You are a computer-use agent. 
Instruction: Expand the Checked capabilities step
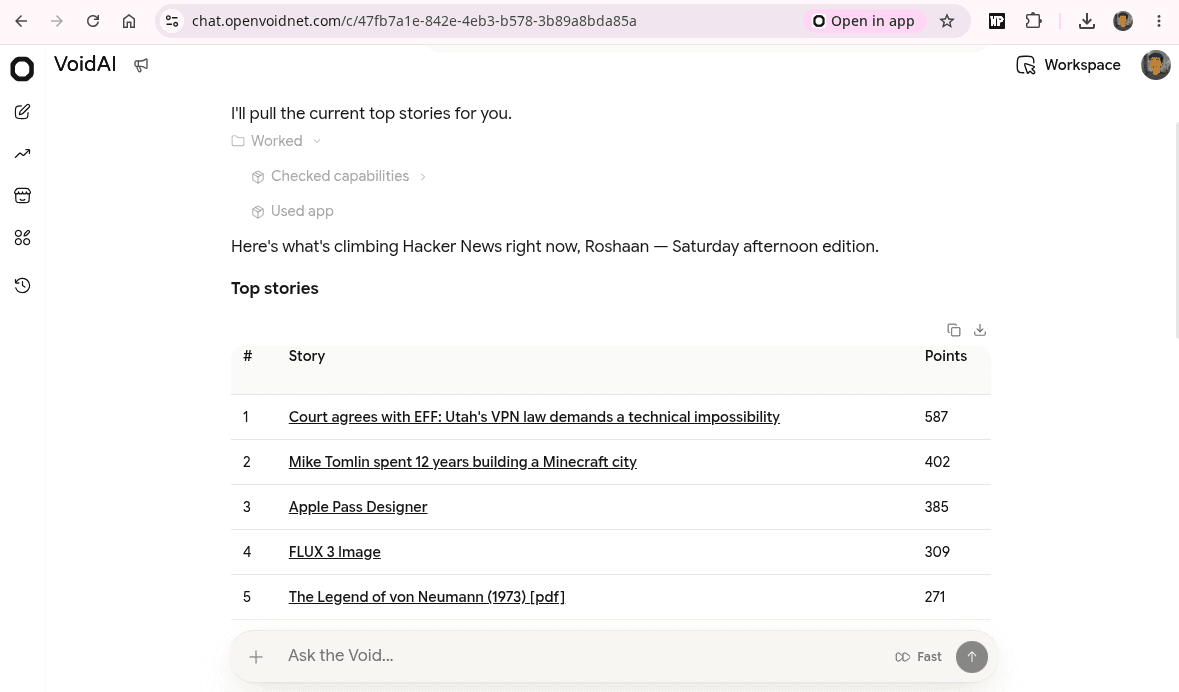(x=339, y=176)
